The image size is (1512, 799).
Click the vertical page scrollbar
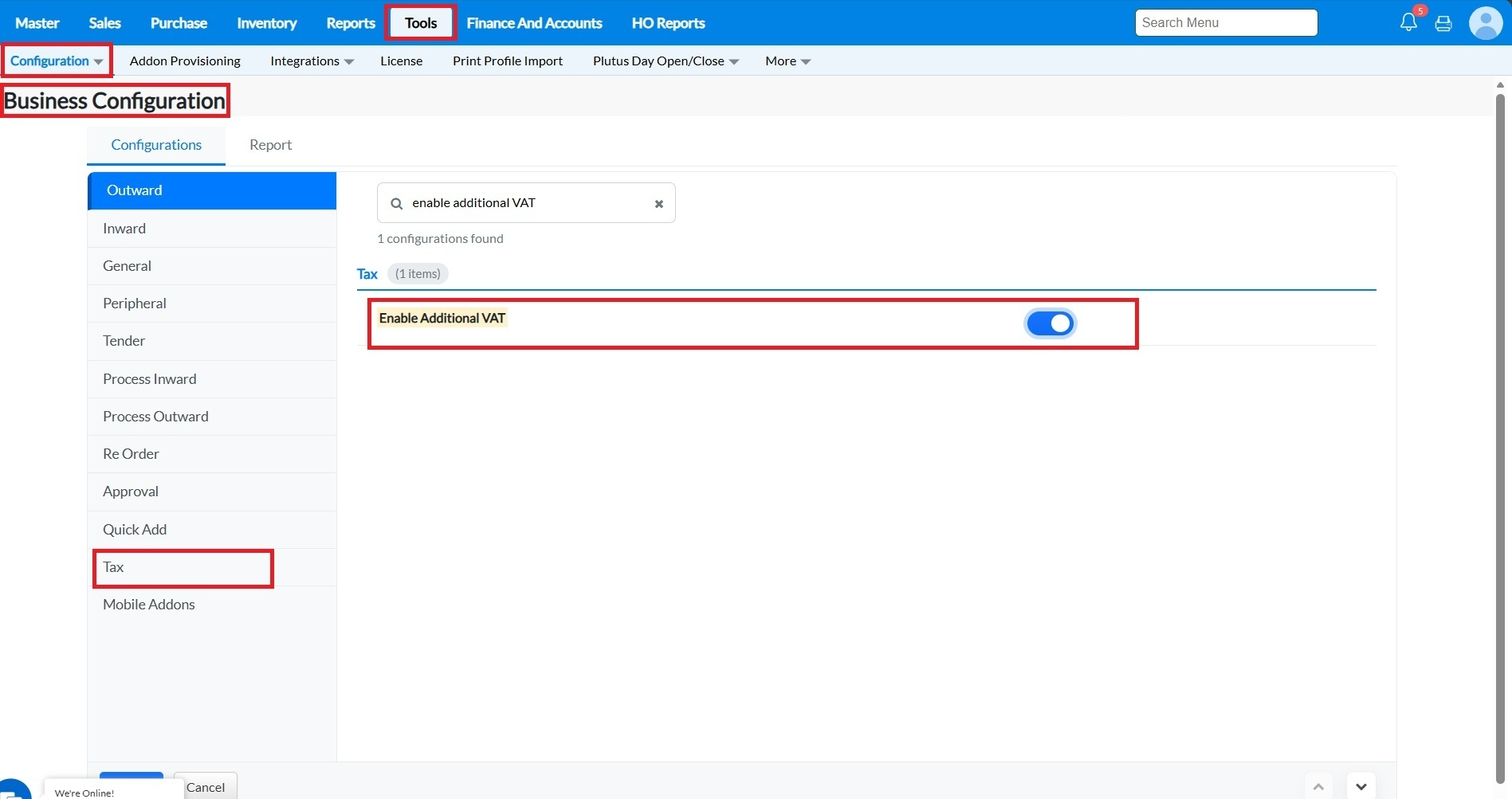[x=1500, y=438]
